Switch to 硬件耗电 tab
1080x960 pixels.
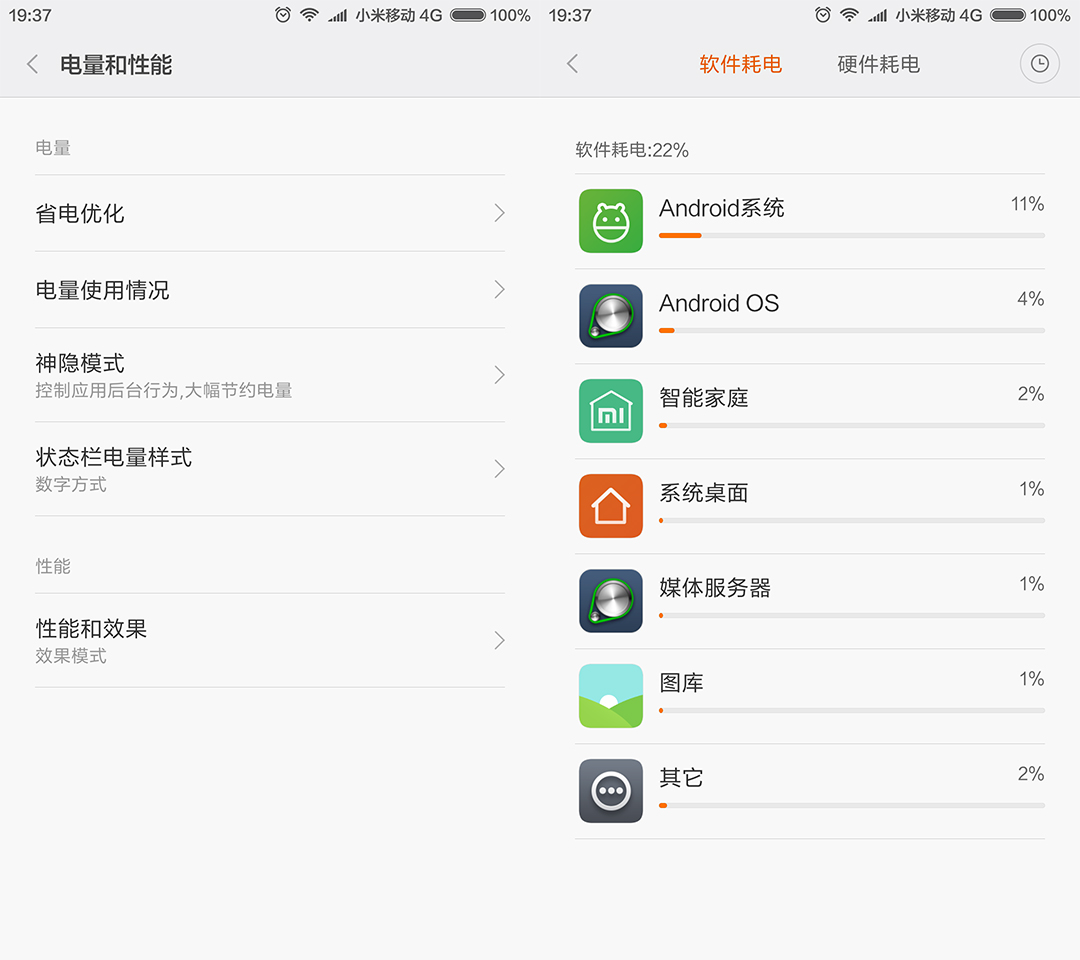point(878,64)
